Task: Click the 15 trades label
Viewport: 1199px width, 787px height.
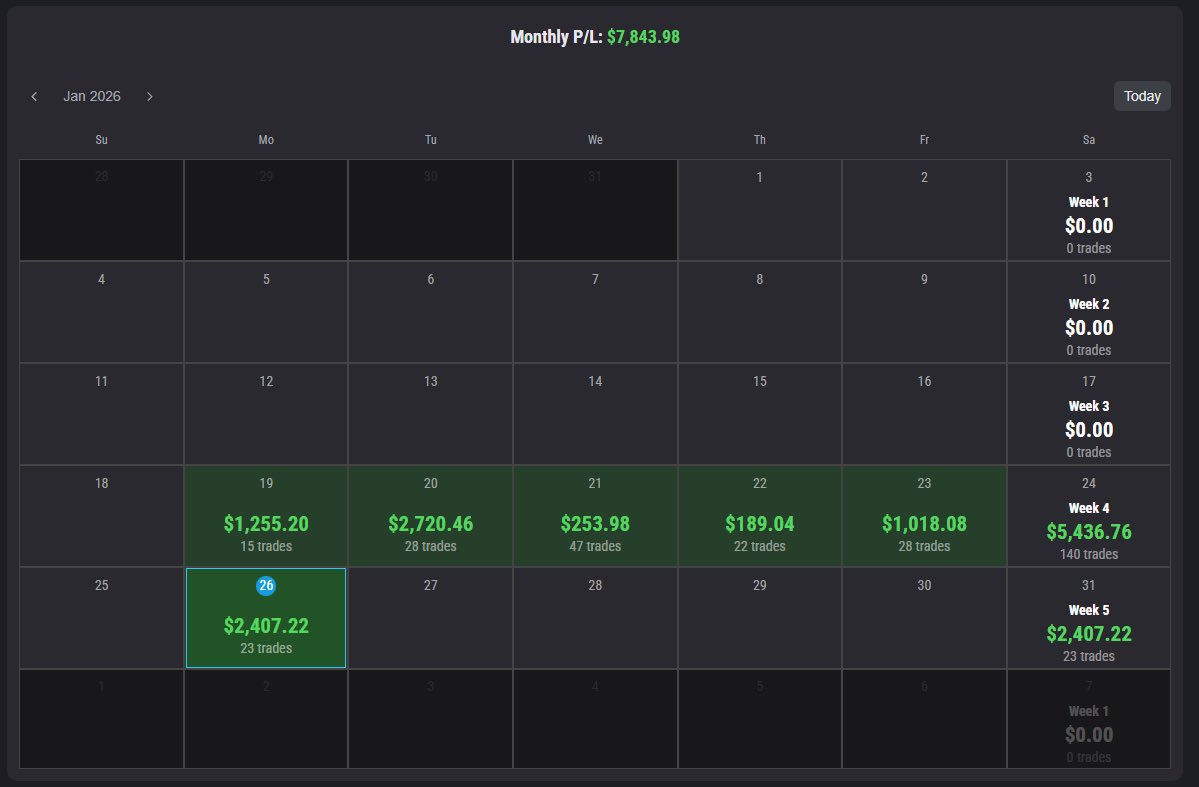Action: pyautogui.click(x=266, y=546)
